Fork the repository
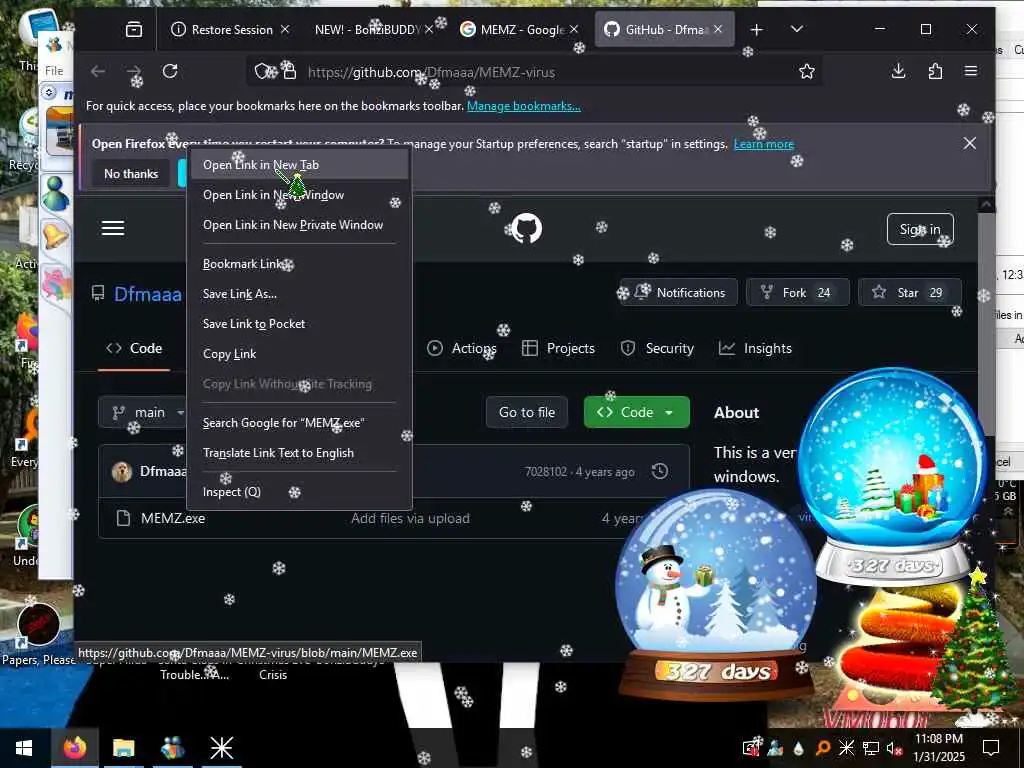1024x768 pixels. coord(797,293)
